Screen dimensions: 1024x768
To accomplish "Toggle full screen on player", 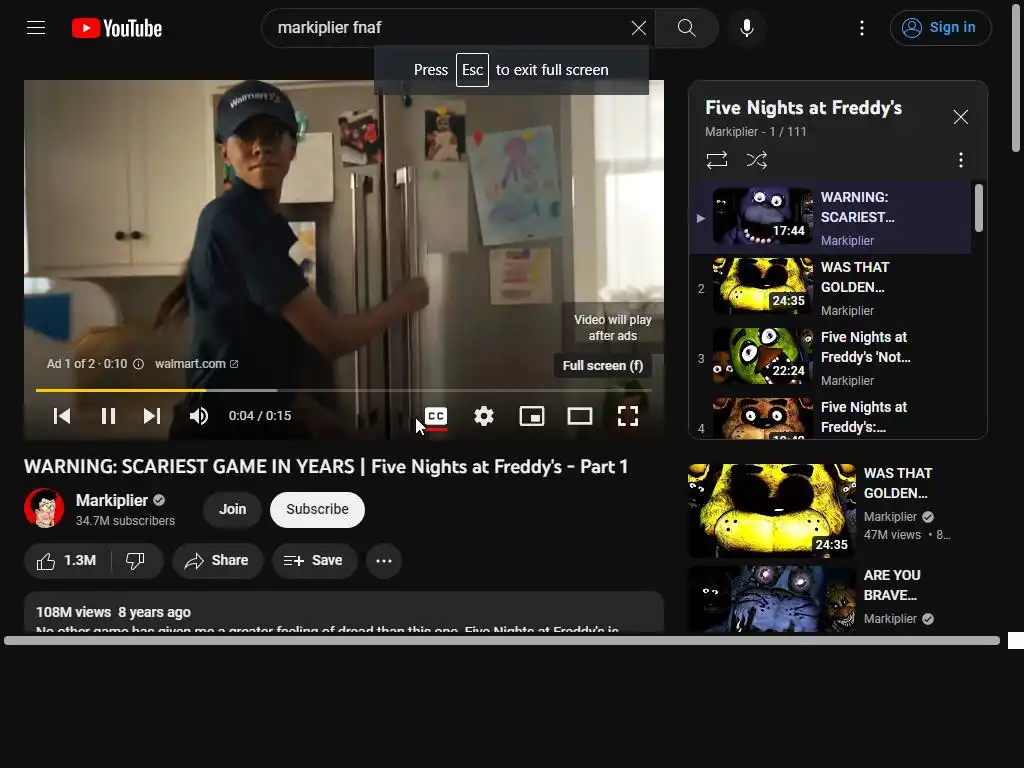I will pos(628,416).
